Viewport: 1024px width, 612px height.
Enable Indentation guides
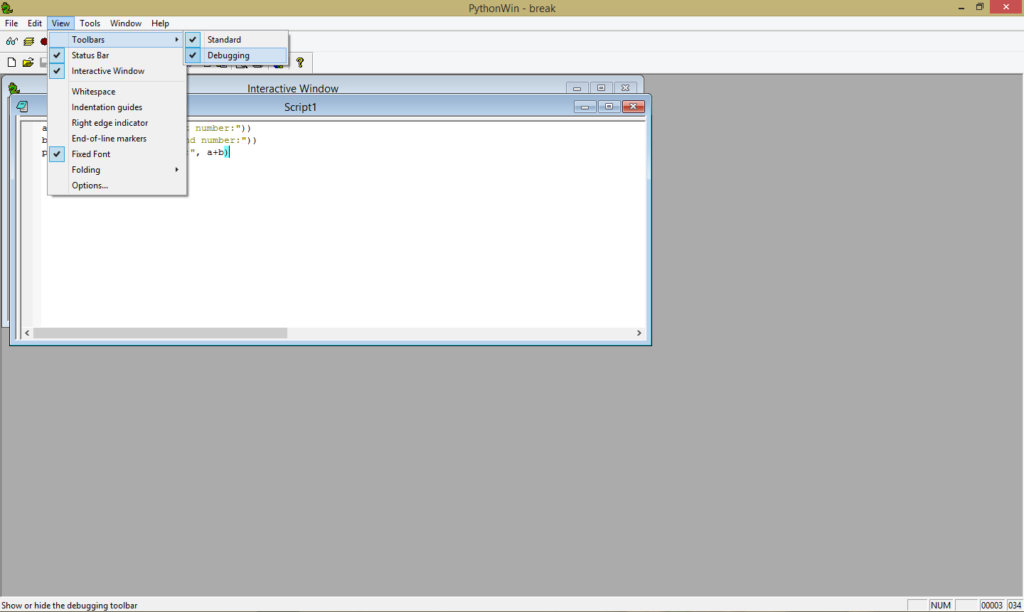(118, 108)
